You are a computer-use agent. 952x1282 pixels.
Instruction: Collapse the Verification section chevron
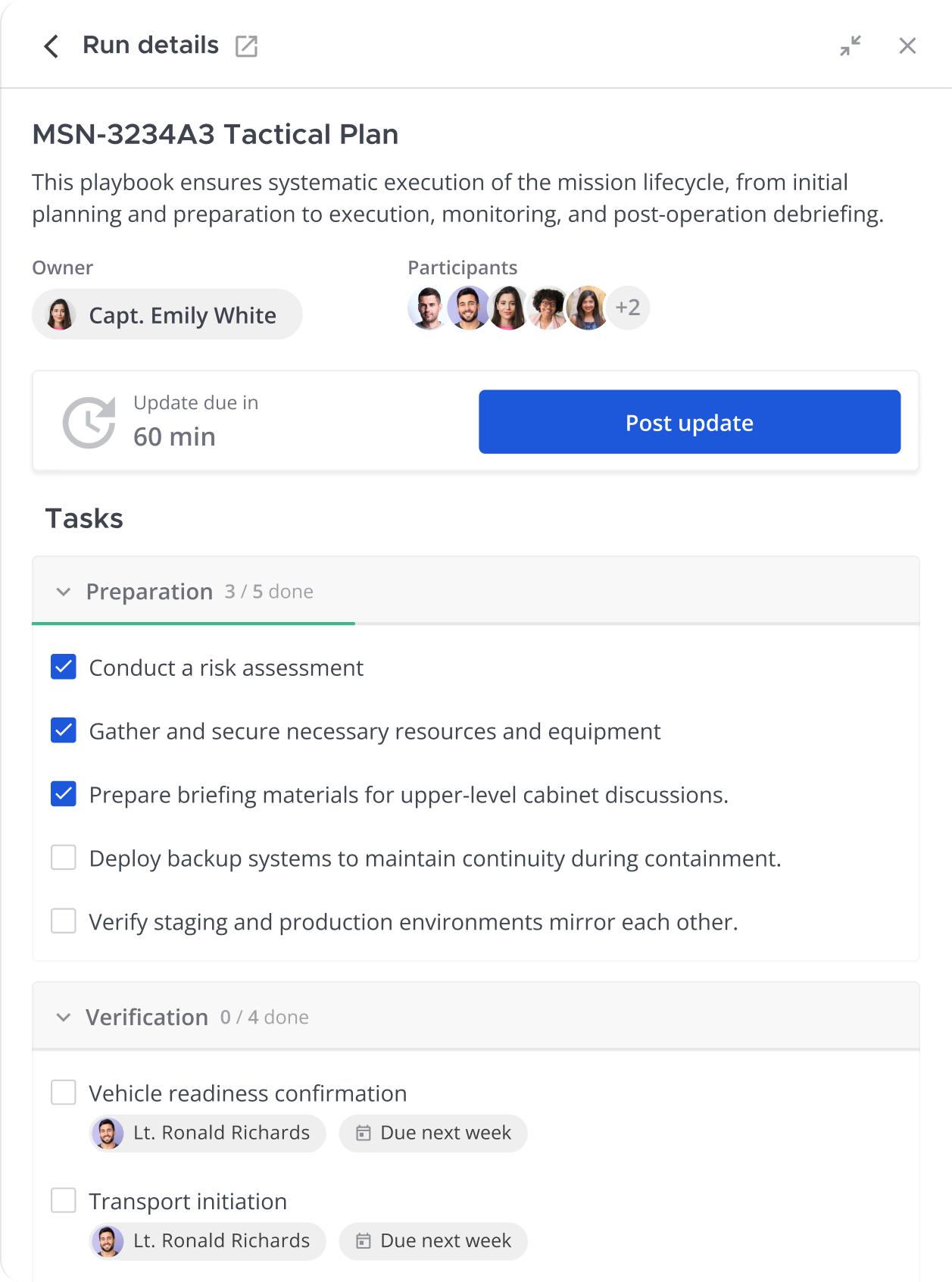(x=64, y=1018)
